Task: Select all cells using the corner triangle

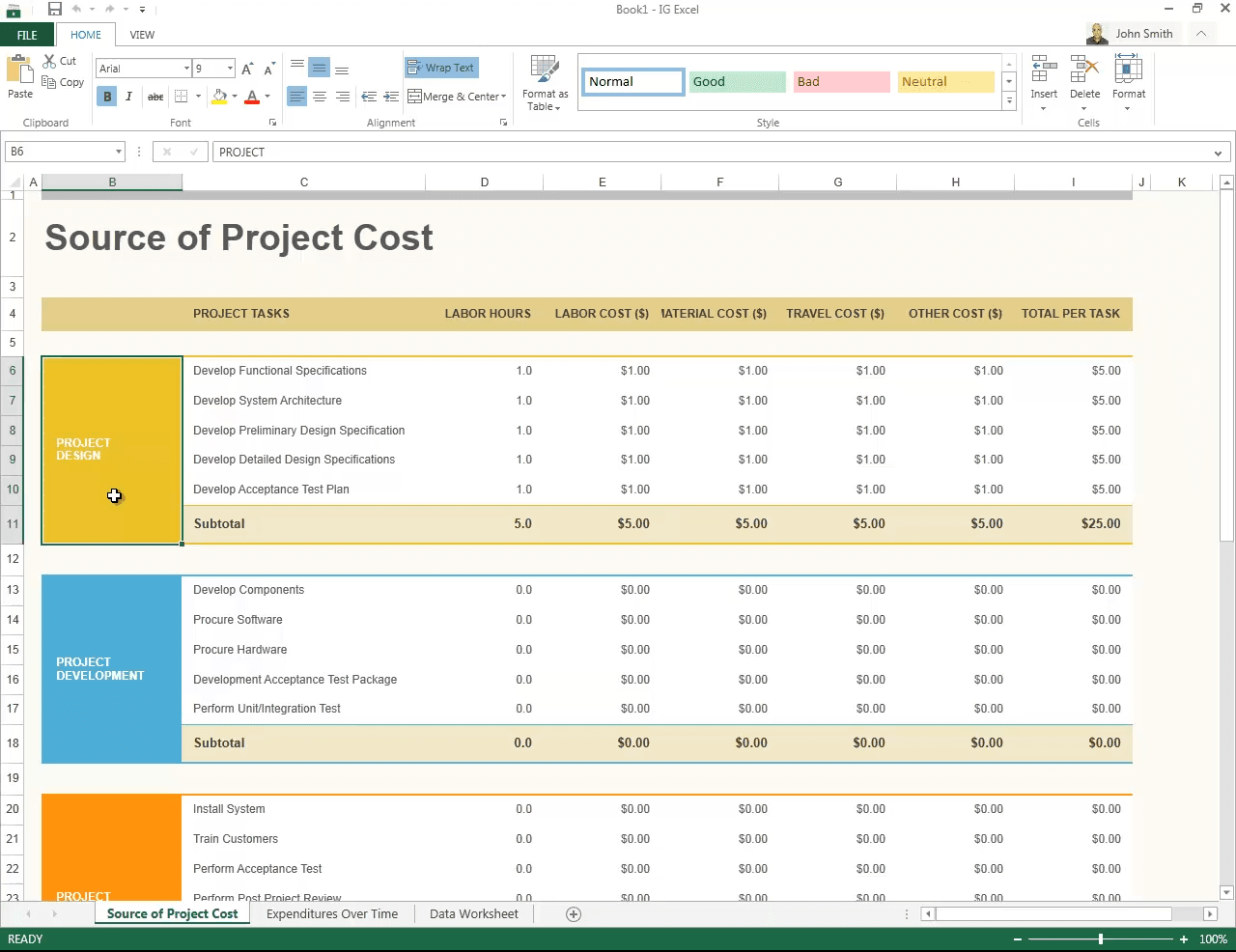Action: tap(14, 182)
